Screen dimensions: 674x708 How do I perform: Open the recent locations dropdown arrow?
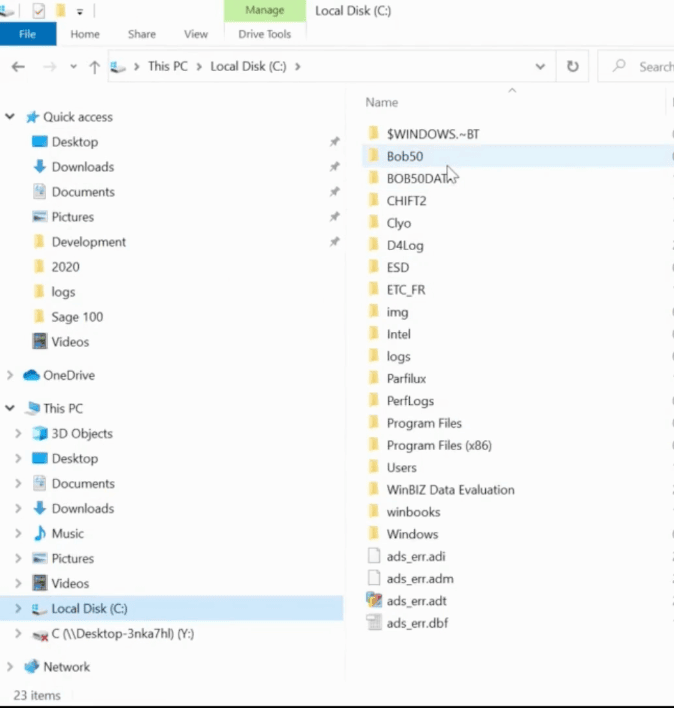point(73,67)
